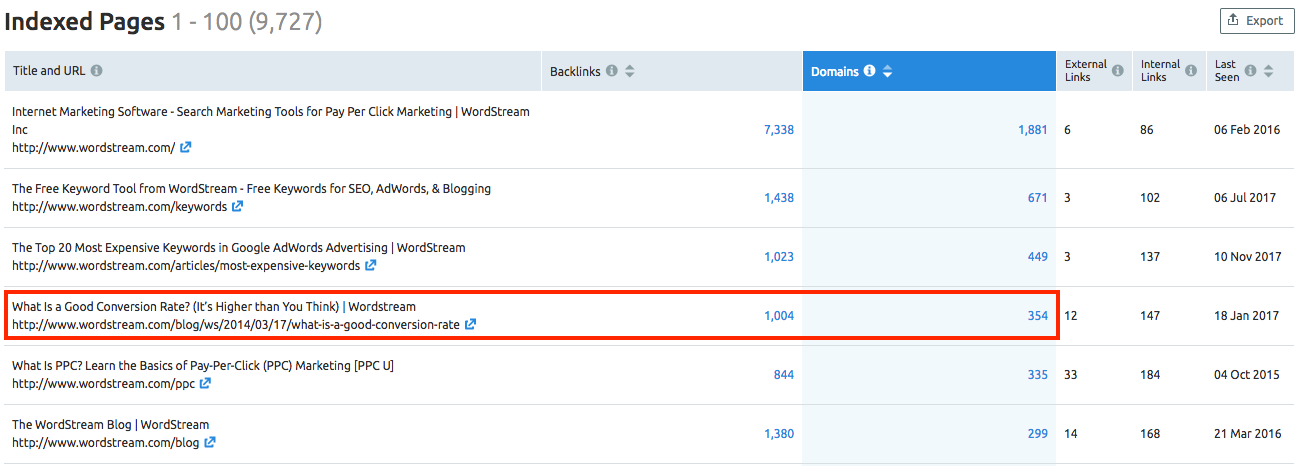Click 354 domains value in highlighted row
Viewport: 1302px width, 466px height.
tap(1037, 316)
